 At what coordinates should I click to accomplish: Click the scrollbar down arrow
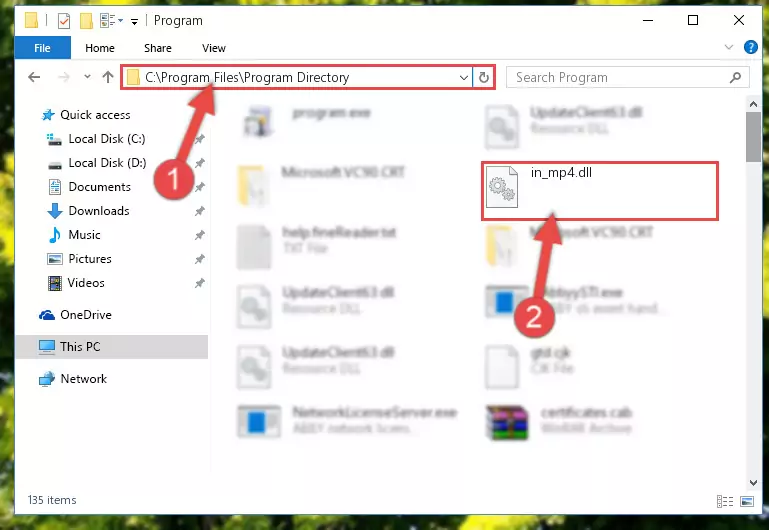pos(753,482)
